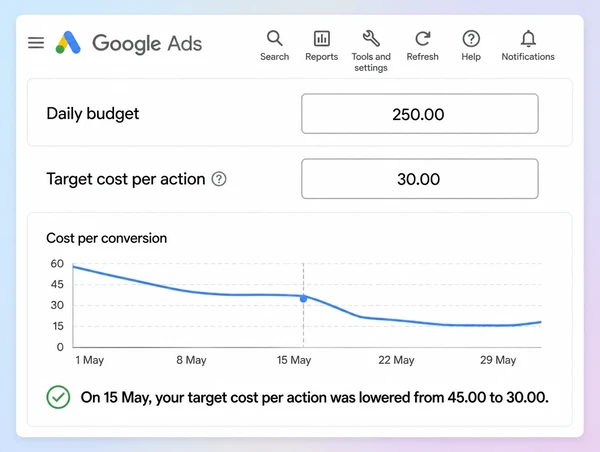Select the 15 May data point on chart

click(x=303, y=299)
